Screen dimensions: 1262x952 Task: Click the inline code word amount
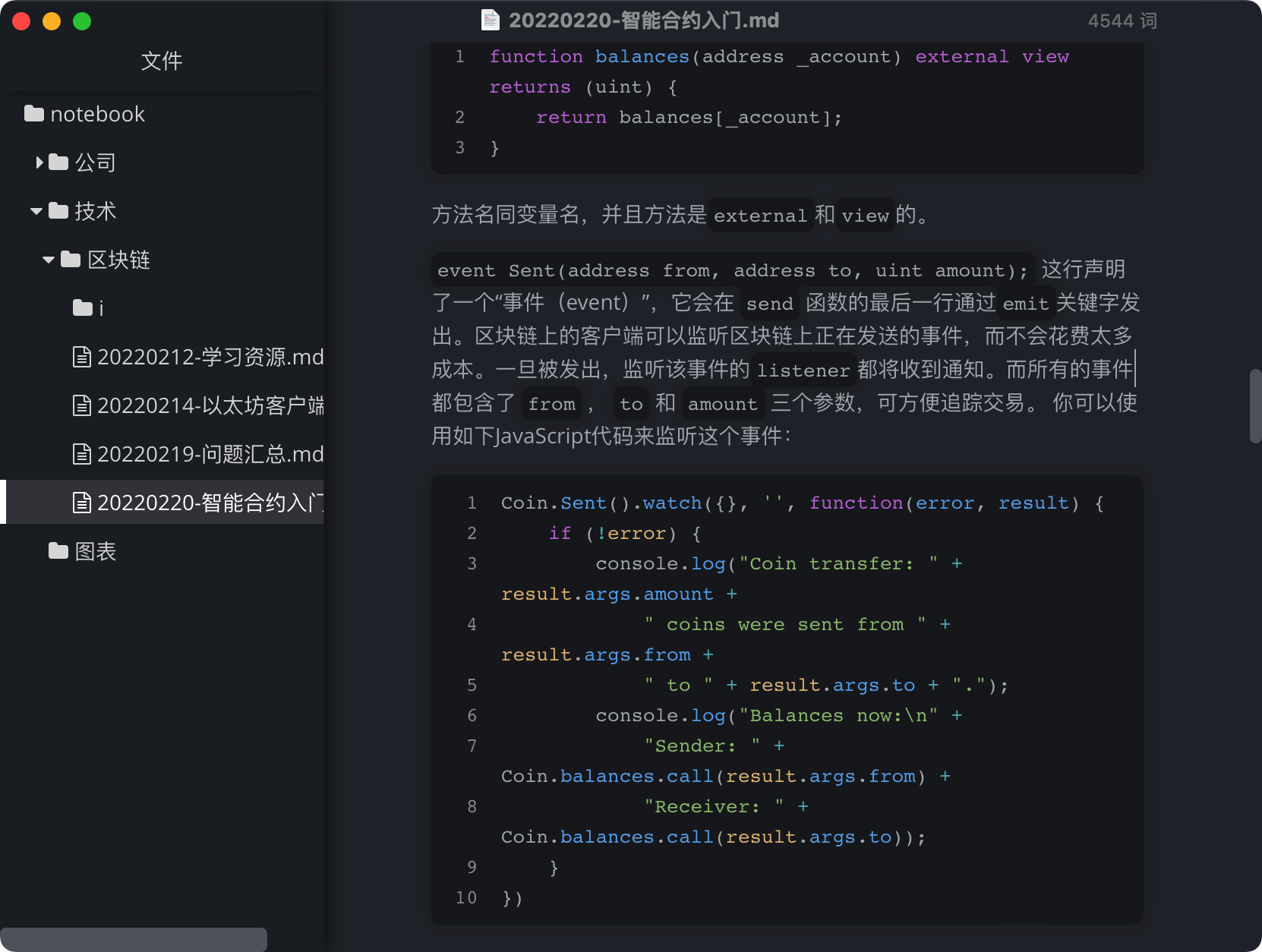click(723, 403)
